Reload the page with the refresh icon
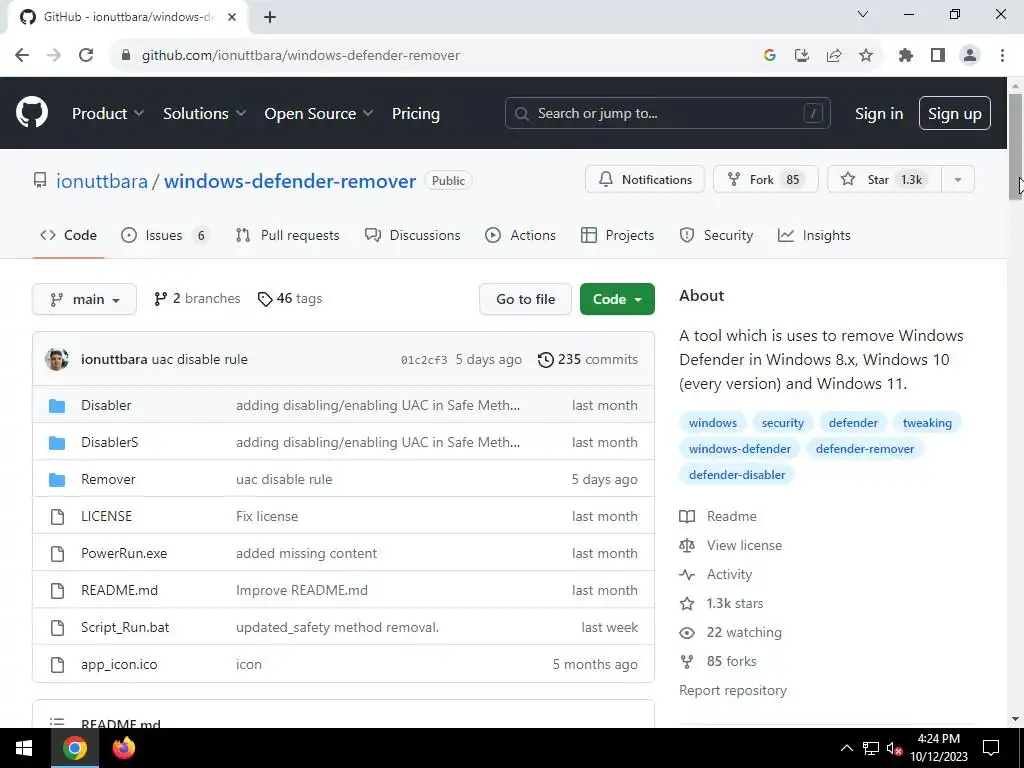 [86, 56]
